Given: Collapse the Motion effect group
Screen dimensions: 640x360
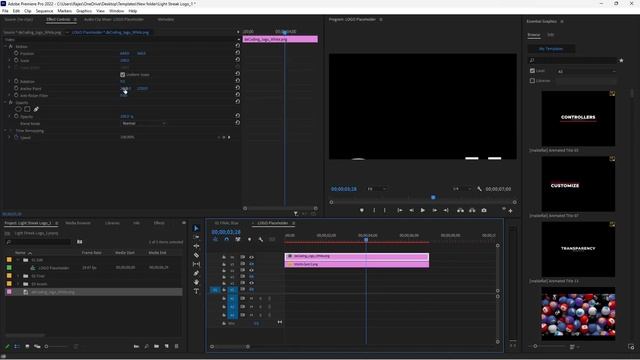Looking at the screenshot, I should (x=6, y=47).
